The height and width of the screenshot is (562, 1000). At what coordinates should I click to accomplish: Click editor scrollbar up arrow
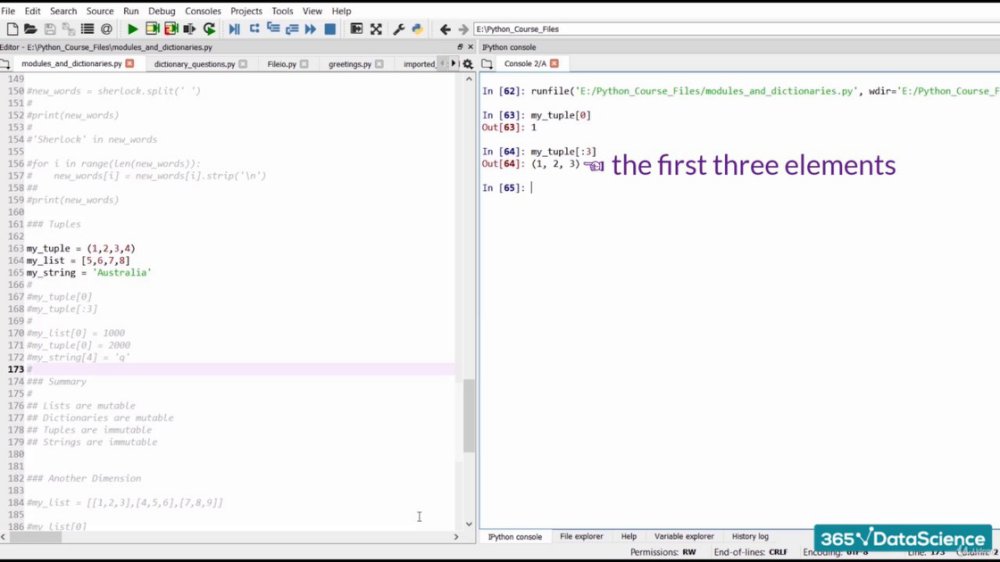point(469,79)
